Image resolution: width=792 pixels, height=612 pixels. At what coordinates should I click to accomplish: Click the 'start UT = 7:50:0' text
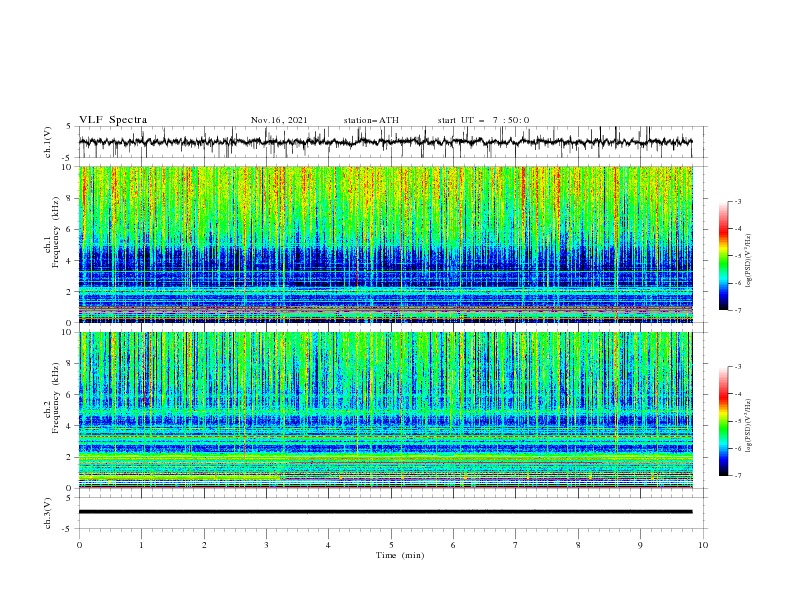(483, 120)
